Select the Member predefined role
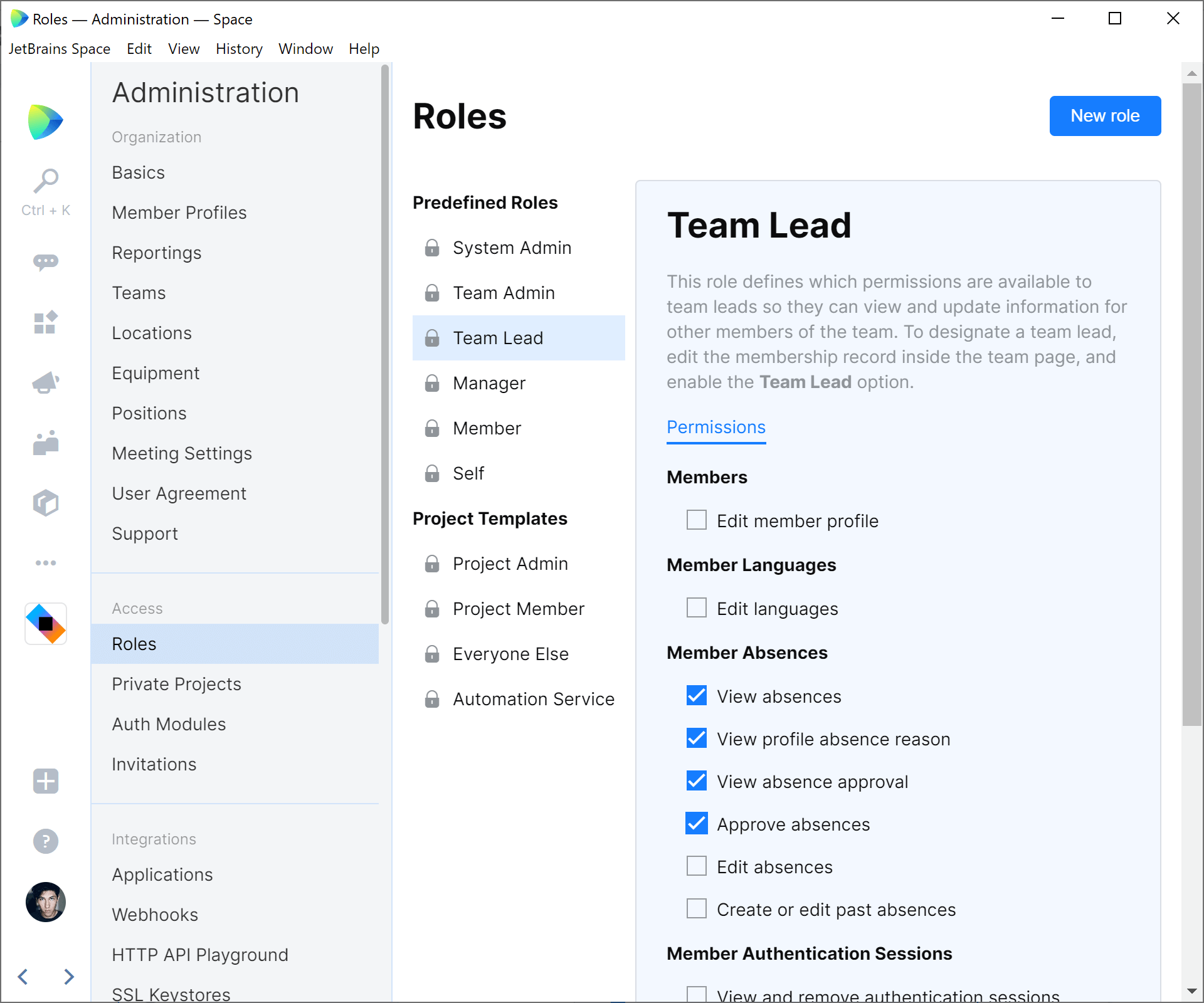 (x=487, y=429)
